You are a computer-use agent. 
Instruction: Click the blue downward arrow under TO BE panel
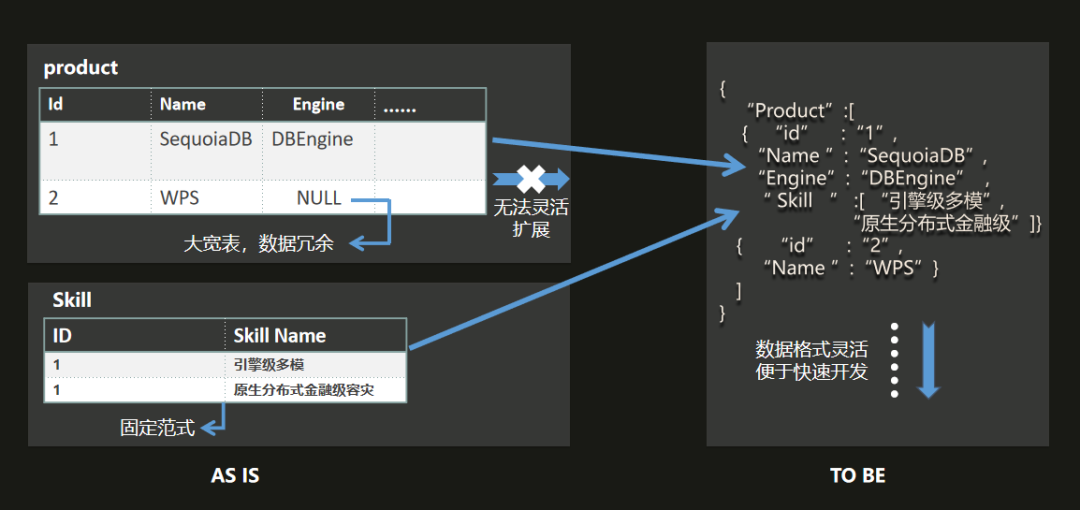click(x=928, y=360)
